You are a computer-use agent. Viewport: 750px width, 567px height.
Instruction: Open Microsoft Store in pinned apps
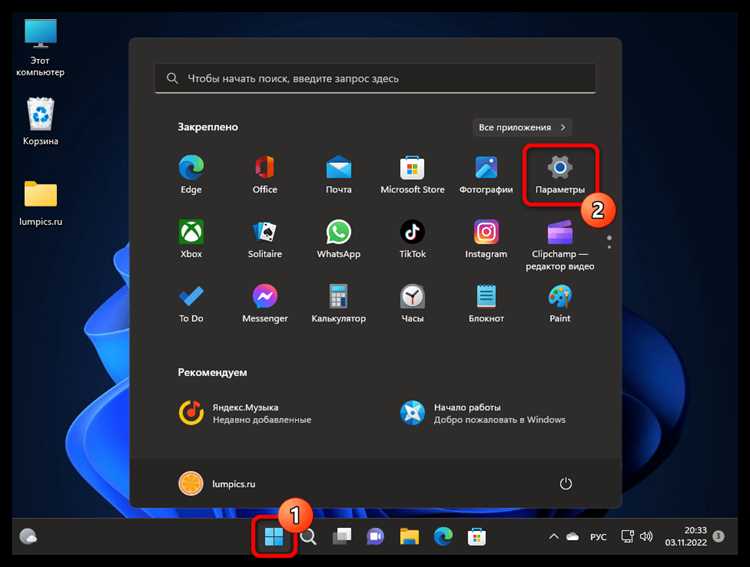coord(412,174)
